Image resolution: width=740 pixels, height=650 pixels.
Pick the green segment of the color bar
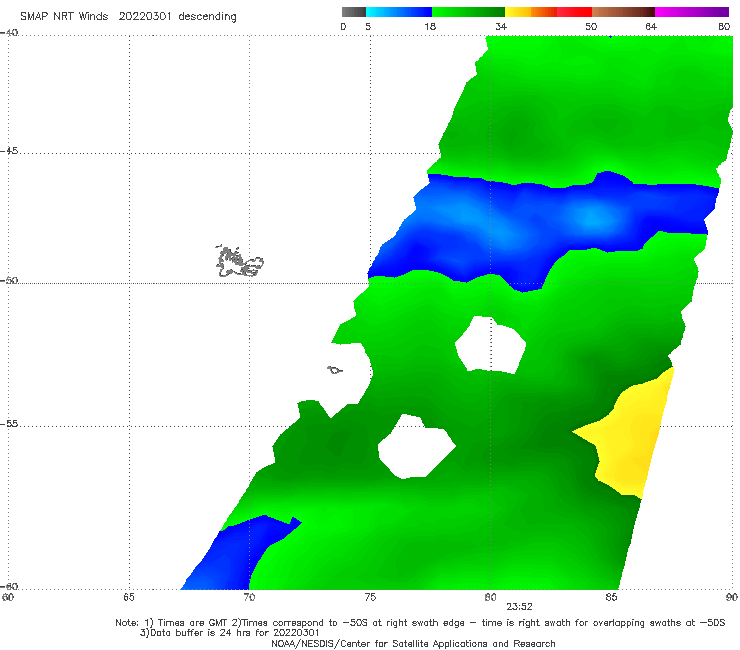click(x=468, y=12)
